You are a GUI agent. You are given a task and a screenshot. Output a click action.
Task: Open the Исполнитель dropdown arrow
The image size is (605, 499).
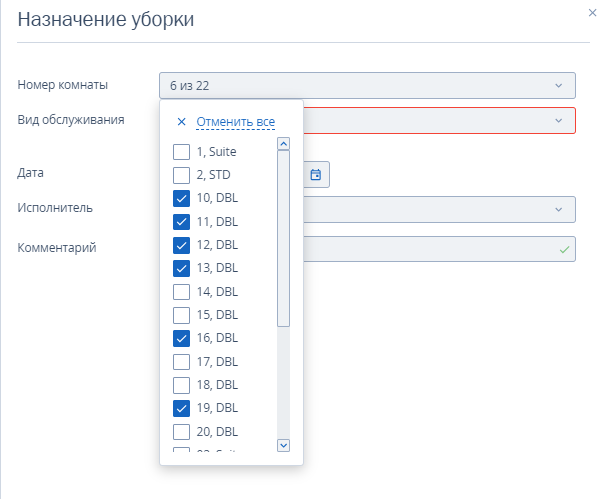tap(558, 210)
